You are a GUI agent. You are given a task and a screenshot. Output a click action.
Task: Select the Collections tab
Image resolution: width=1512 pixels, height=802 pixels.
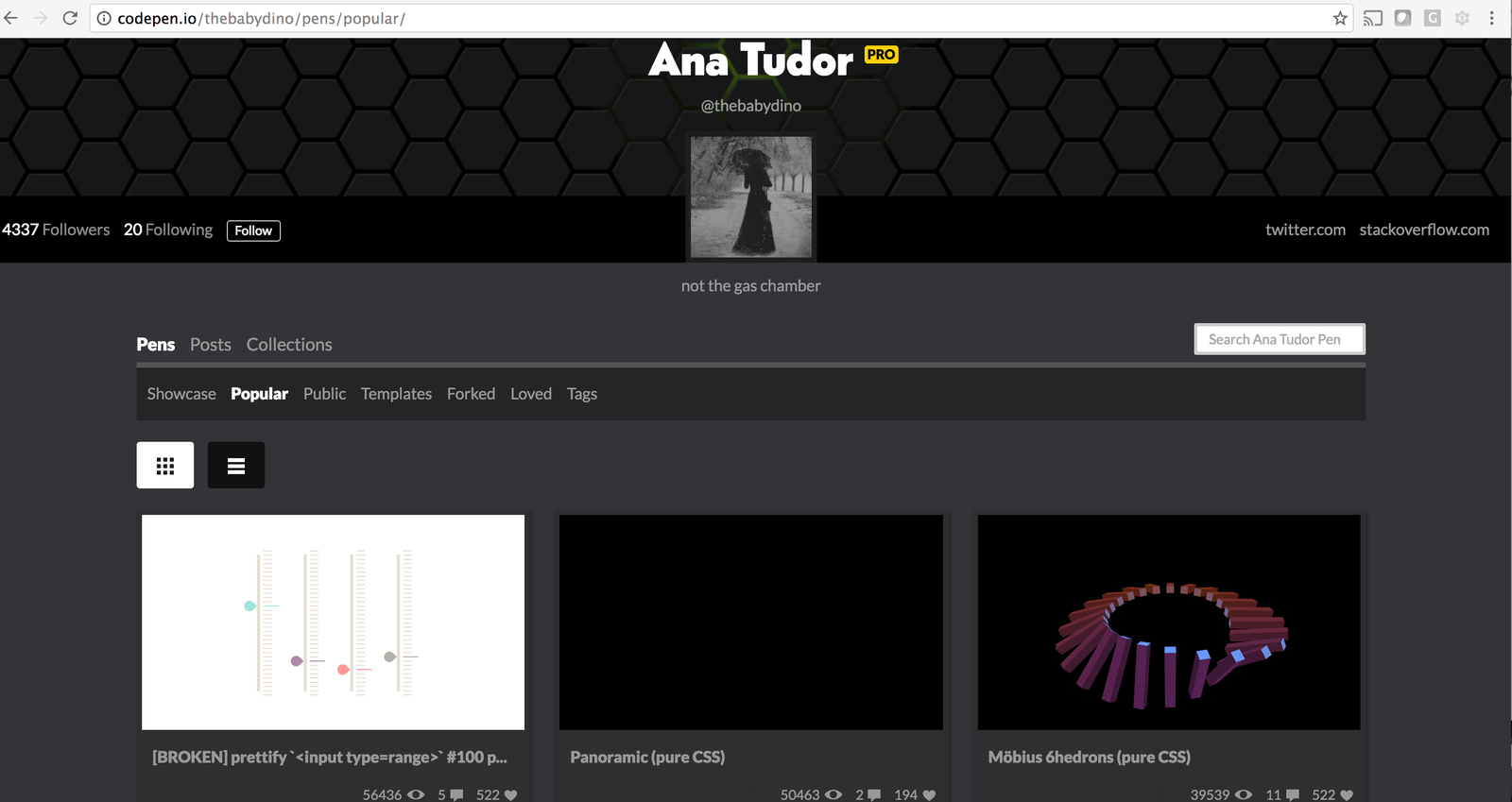click(x=289, y=345)
